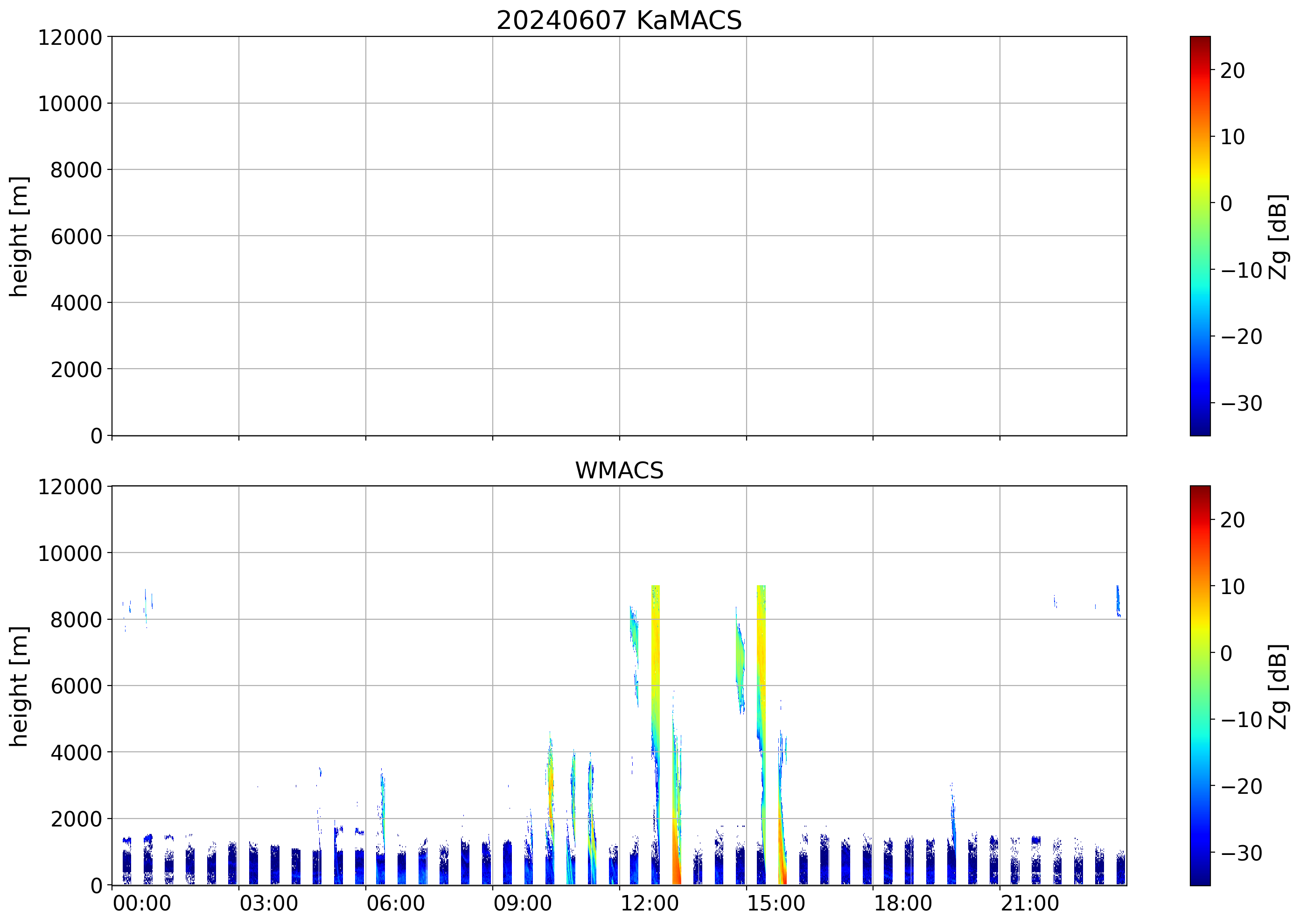Click the 18:00 time axis label
The width and height of the screenshot is (1300, 924).
pyautogui.click(x=903, y=904)
